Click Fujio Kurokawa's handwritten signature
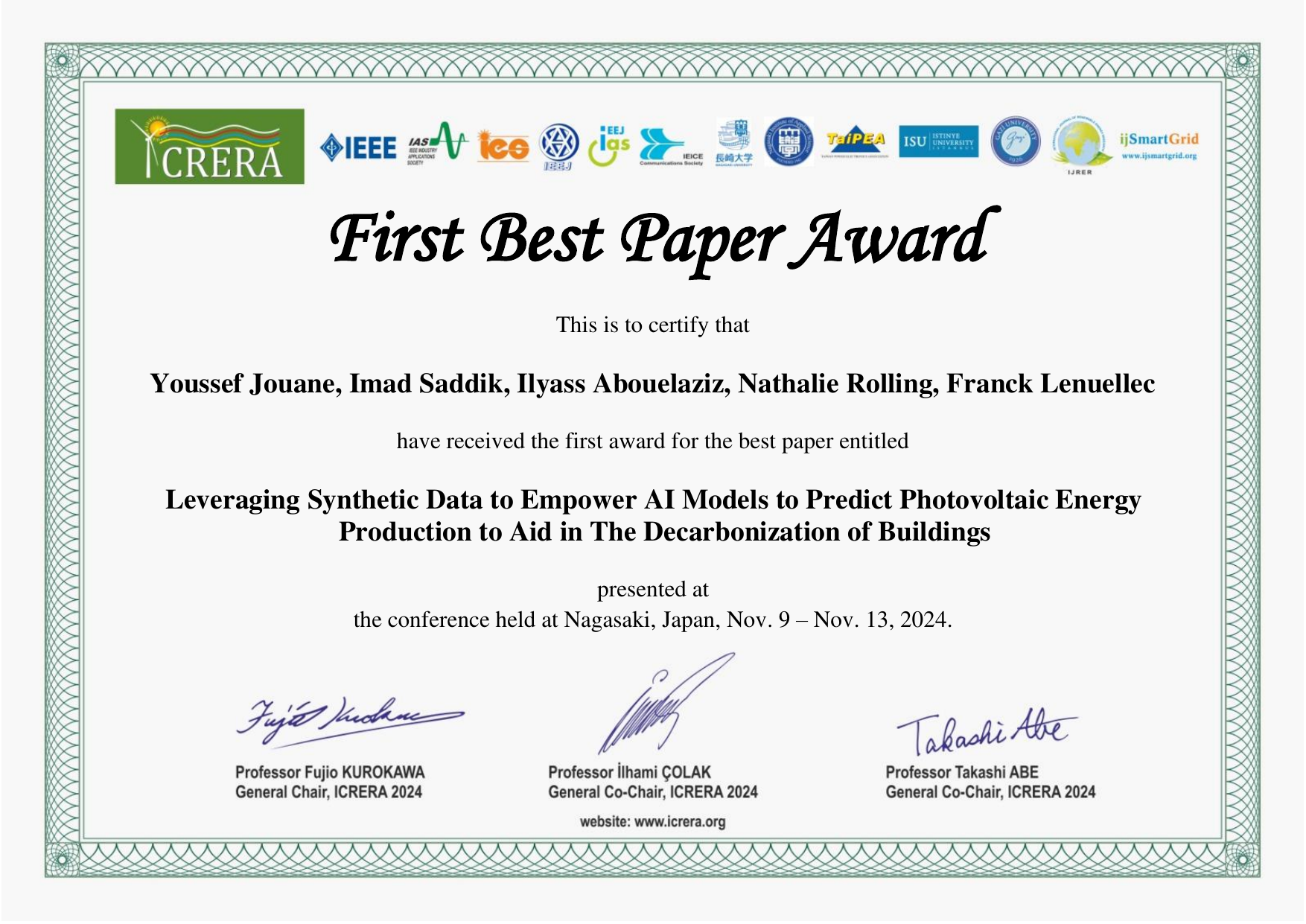Image resolution: width=1306 pixels, height=924 pixels. (350, 721)
